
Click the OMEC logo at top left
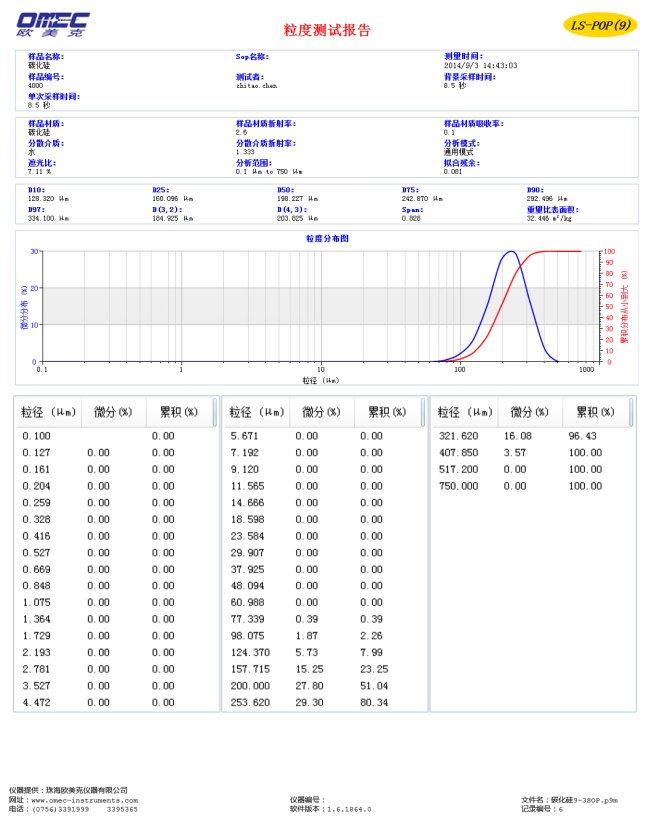pos(53,25)
